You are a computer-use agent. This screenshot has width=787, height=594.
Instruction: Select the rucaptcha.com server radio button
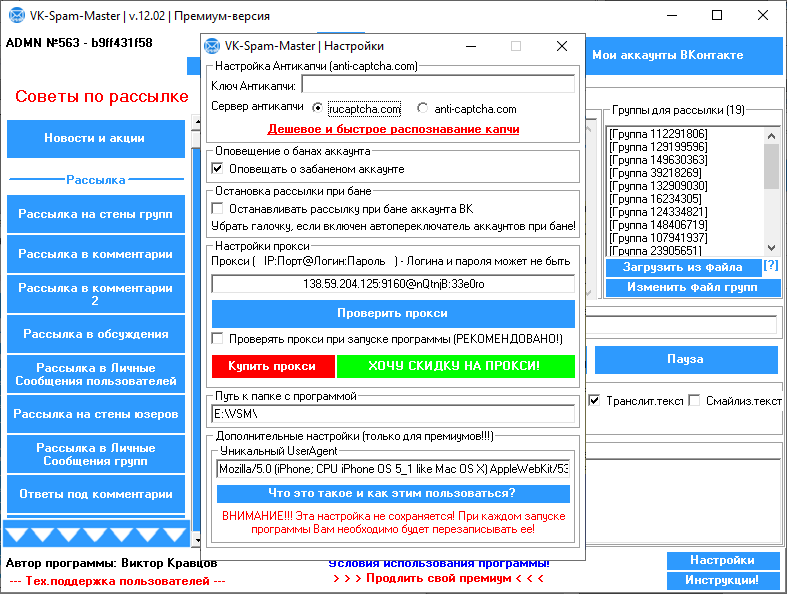[x=318, y=109]
